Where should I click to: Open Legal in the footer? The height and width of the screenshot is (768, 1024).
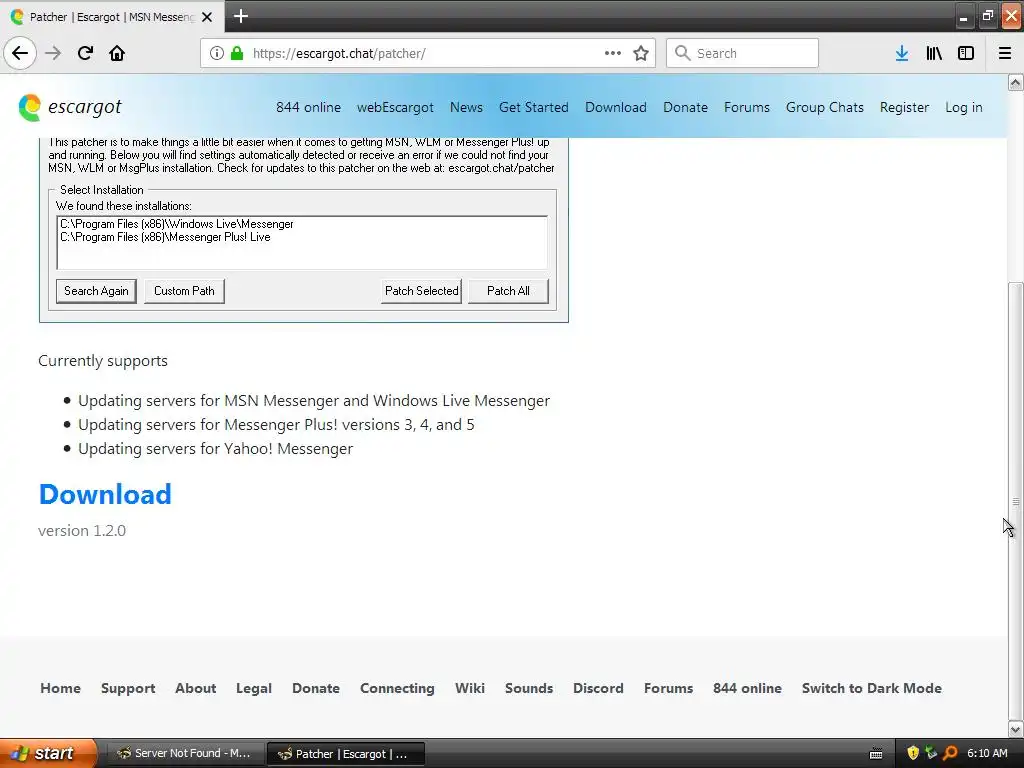pyautogui.click(x=253, y=688)
